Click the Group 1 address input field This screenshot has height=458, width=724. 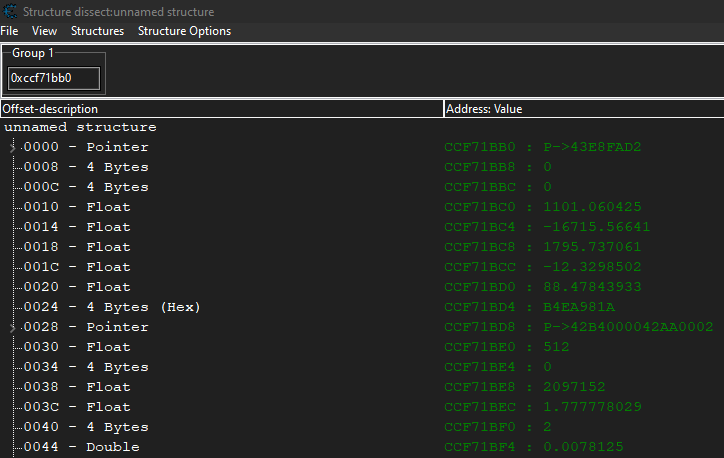click(x=54, y=78)
